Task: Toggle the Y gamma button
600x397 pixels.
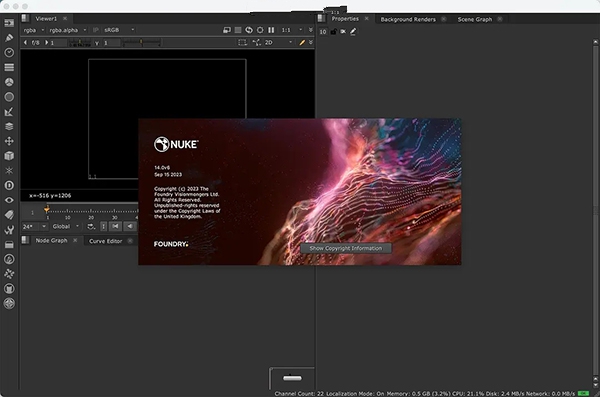Action: tap(97, 43)
